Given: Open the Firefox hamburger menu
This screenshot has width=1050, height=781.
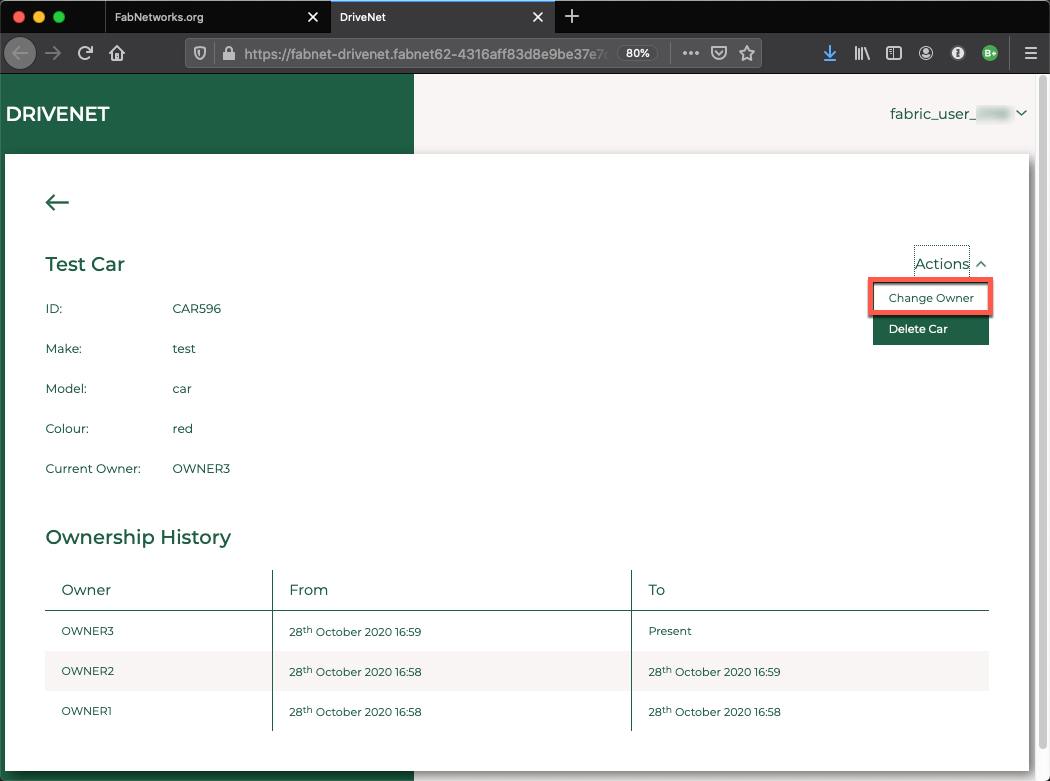Looking at the screenshot, I should 1031,54.
